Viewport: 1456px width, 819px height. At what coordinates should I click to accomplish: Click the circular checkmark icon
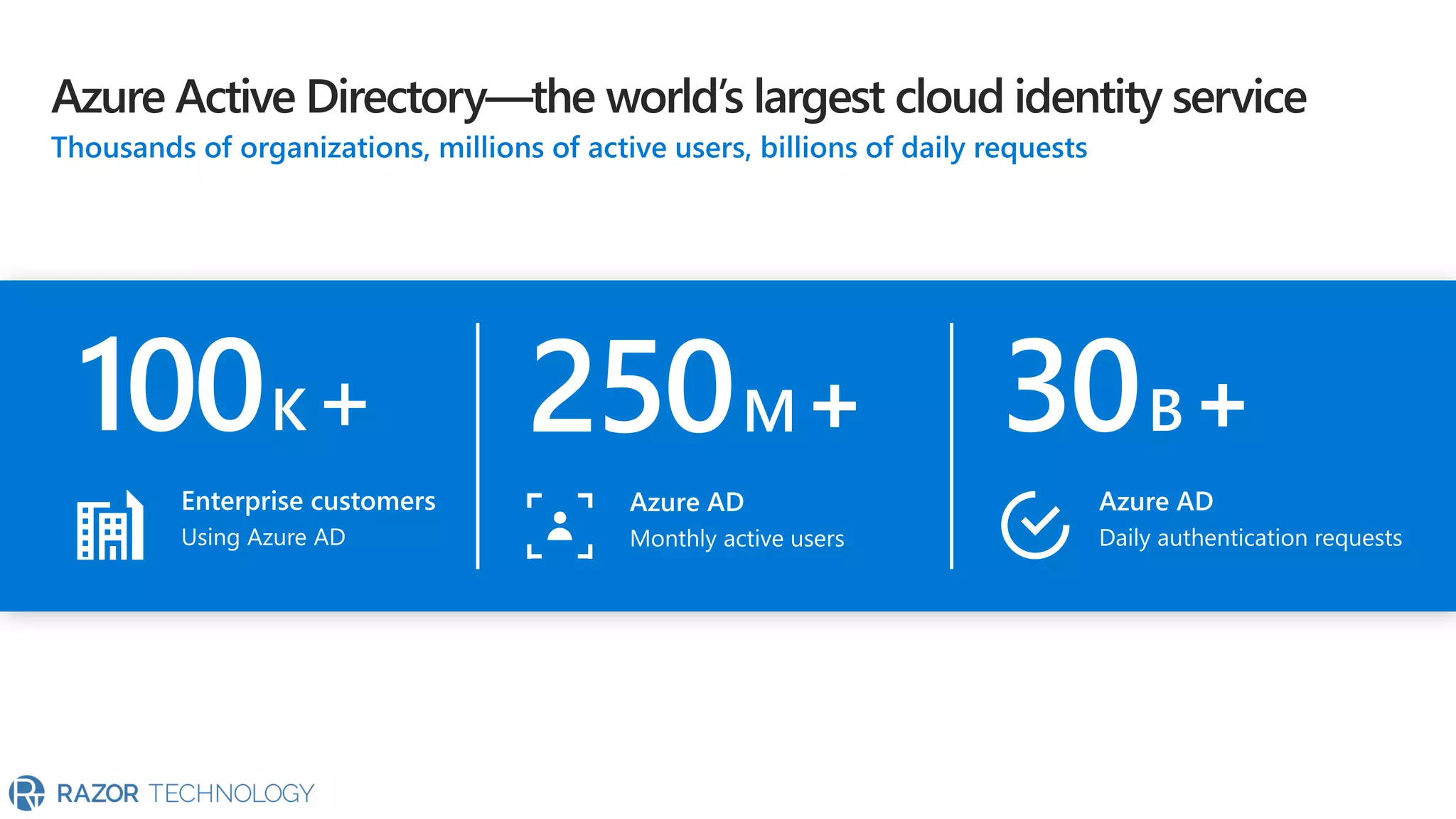pyautogui.click(x=1035, y=525)
